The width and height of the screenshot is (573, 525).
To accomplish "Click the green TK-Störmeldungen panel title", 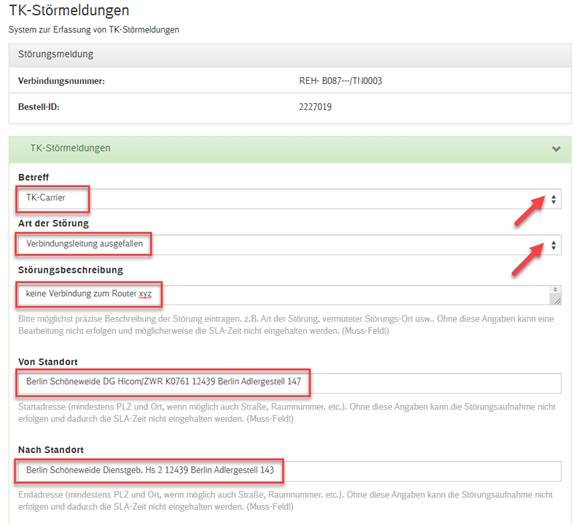I will 70,148.
